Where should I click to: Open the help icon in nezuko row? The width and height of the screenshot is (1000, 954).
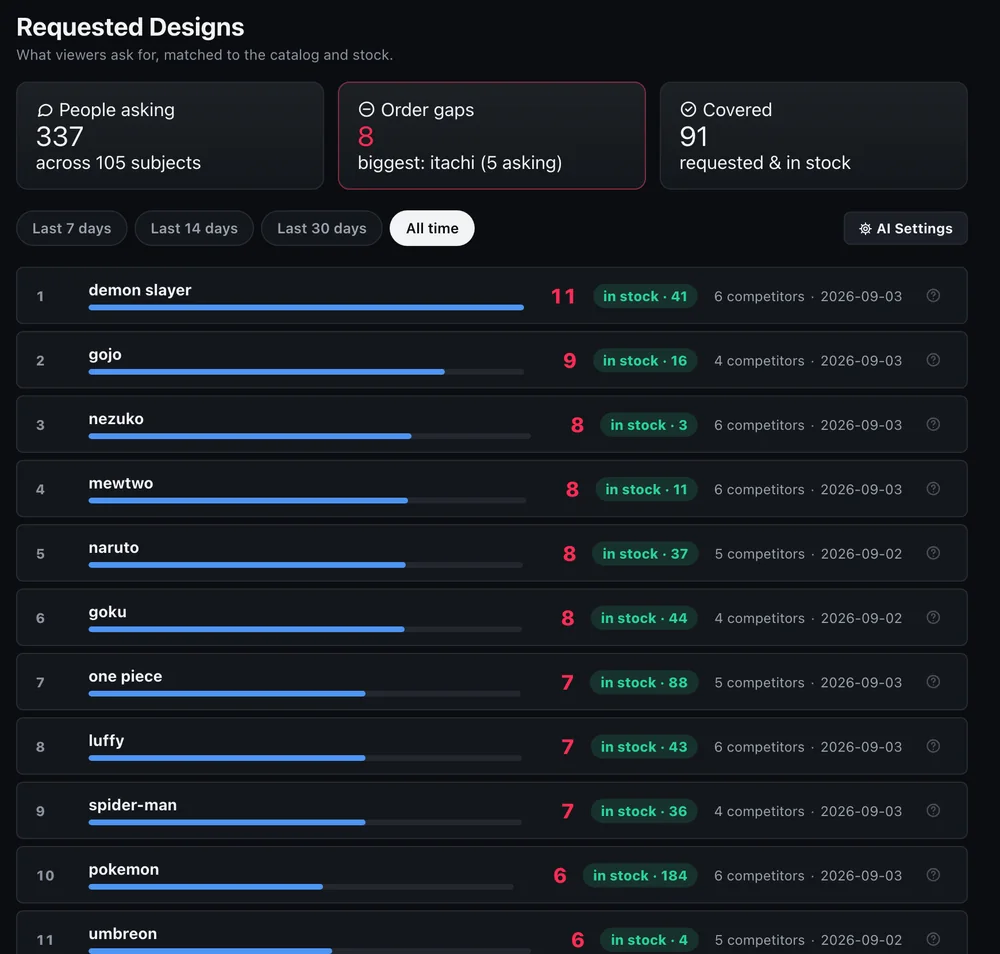coord(933,424)
